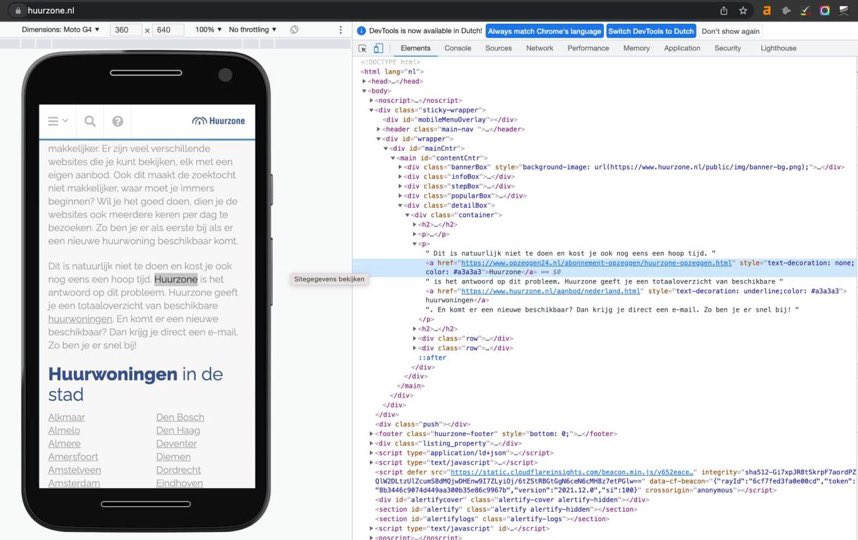Collapse the div detailBox node
The width and height of the screenshot is (858, 540).
coord(400,205)
